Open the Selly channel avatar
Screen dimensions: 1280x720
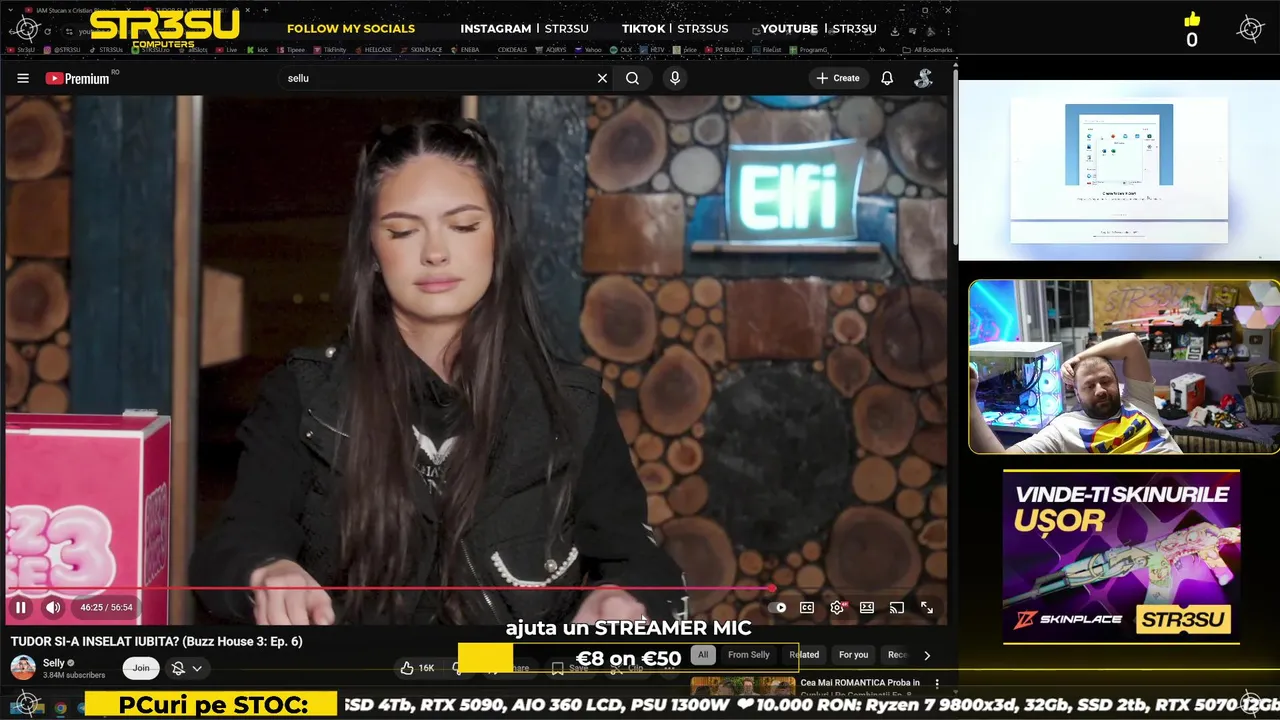click(x=23, y=668)
